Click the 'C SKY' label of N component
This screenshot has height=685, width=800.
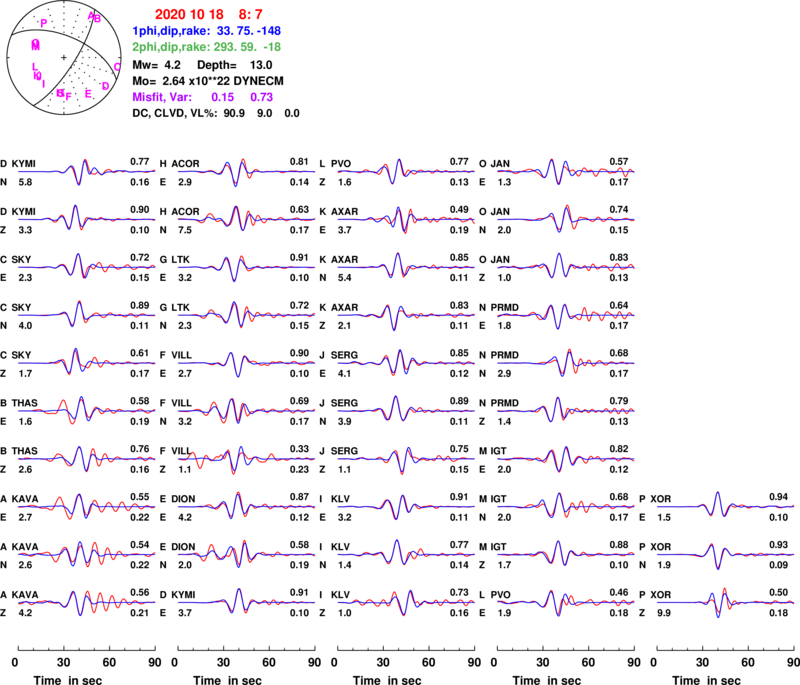click(x=16, y=308)
